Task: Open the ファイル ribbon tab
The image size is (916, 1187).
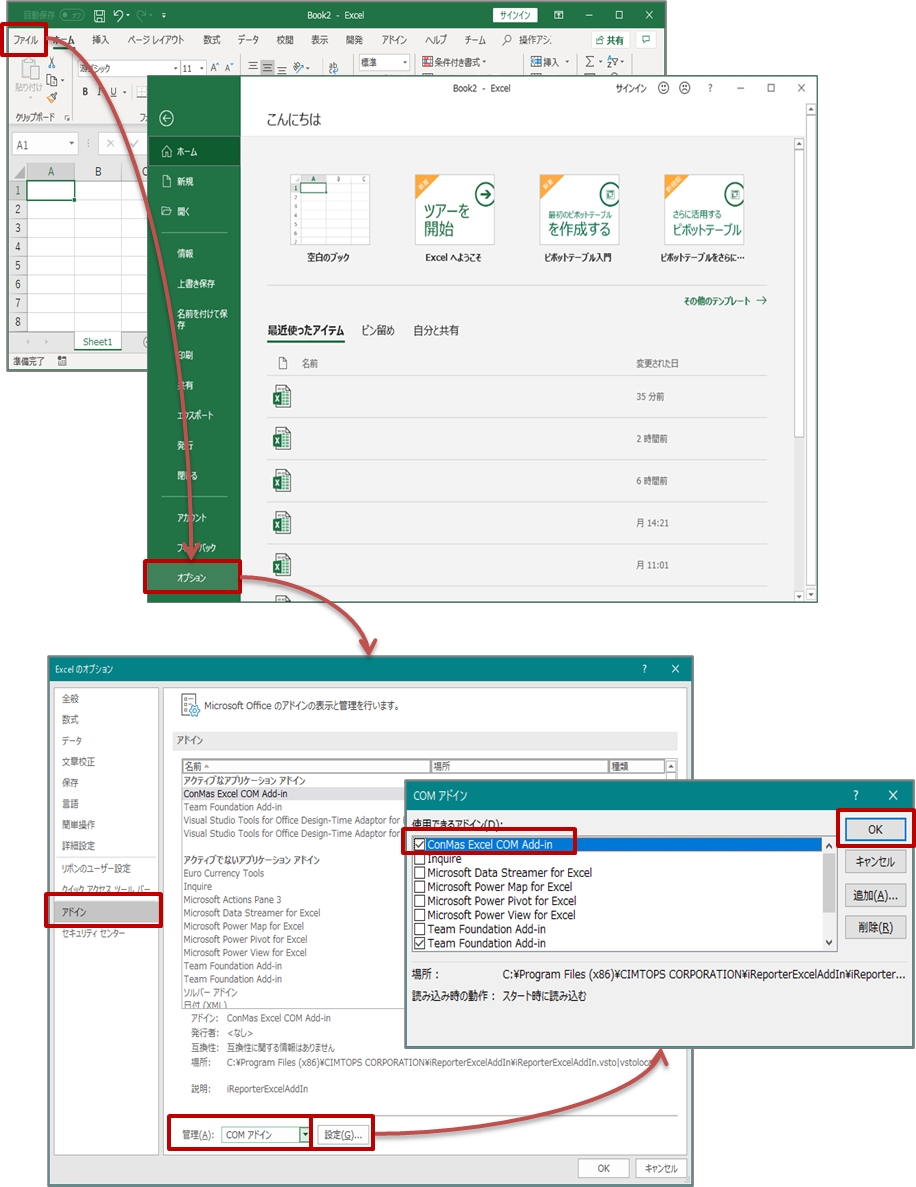Action: (x=25, y=40)
